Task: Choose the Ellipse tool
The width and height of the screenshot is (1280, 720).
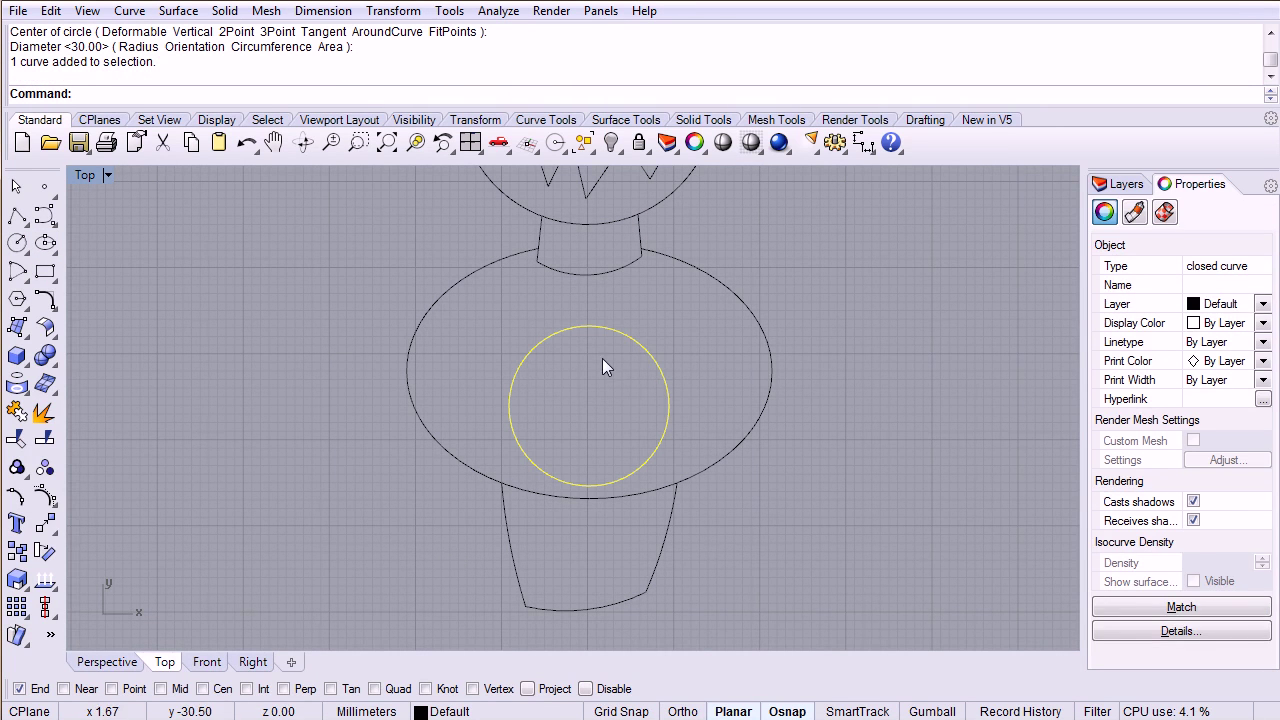Action: tap(45, 243)
